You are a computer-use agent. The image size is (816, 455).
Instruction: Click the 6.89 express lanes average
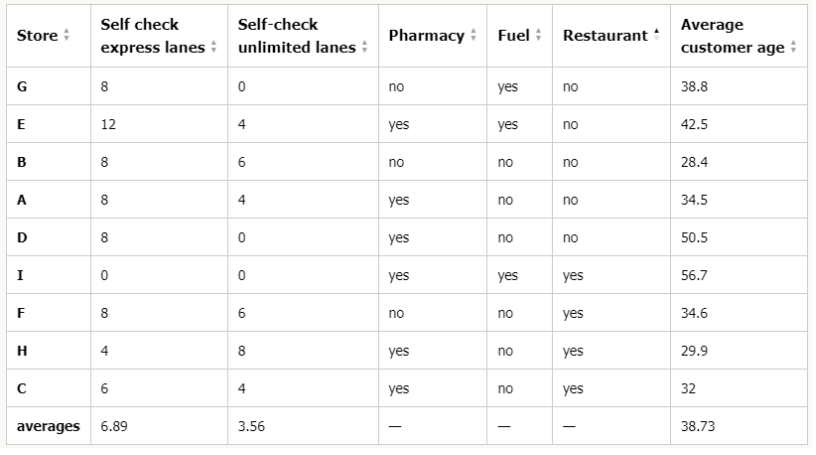click(114, 426)
